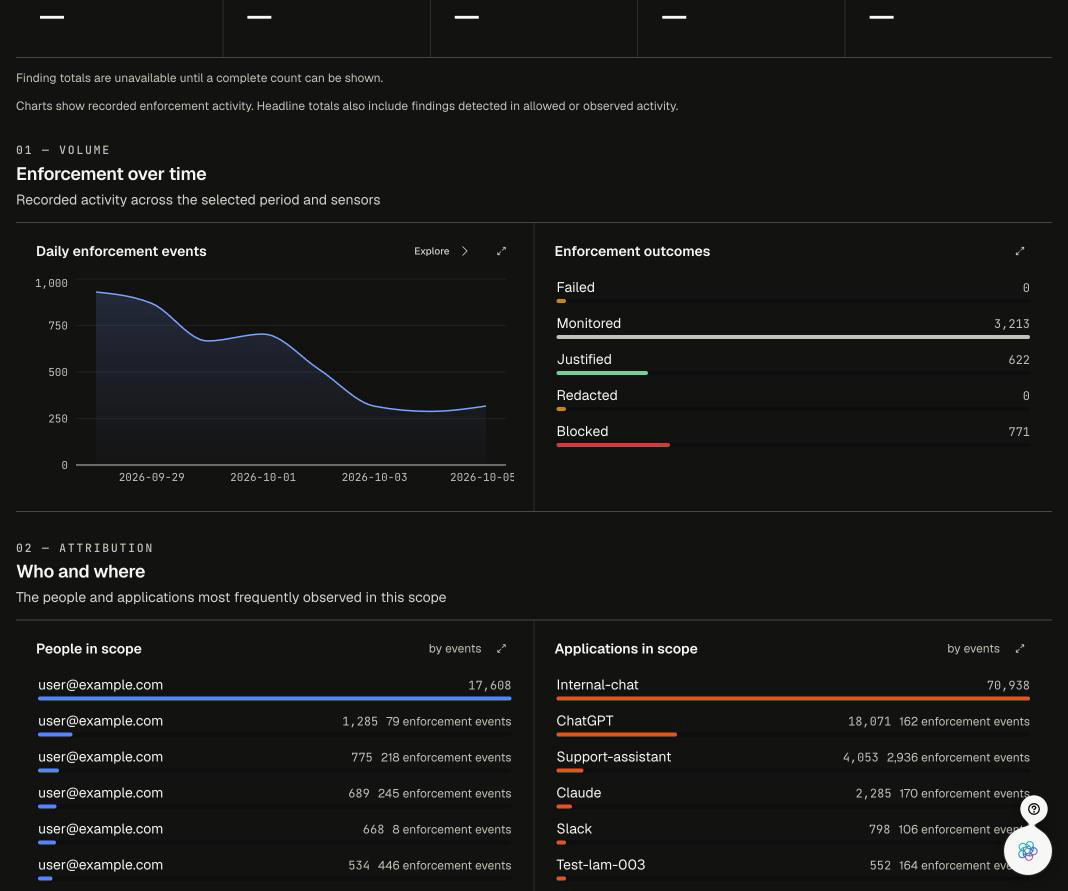Click the Blocked red progress bar
This screenshot has height=891, width=1068.
pyautogui.click(x=613, y=445)
